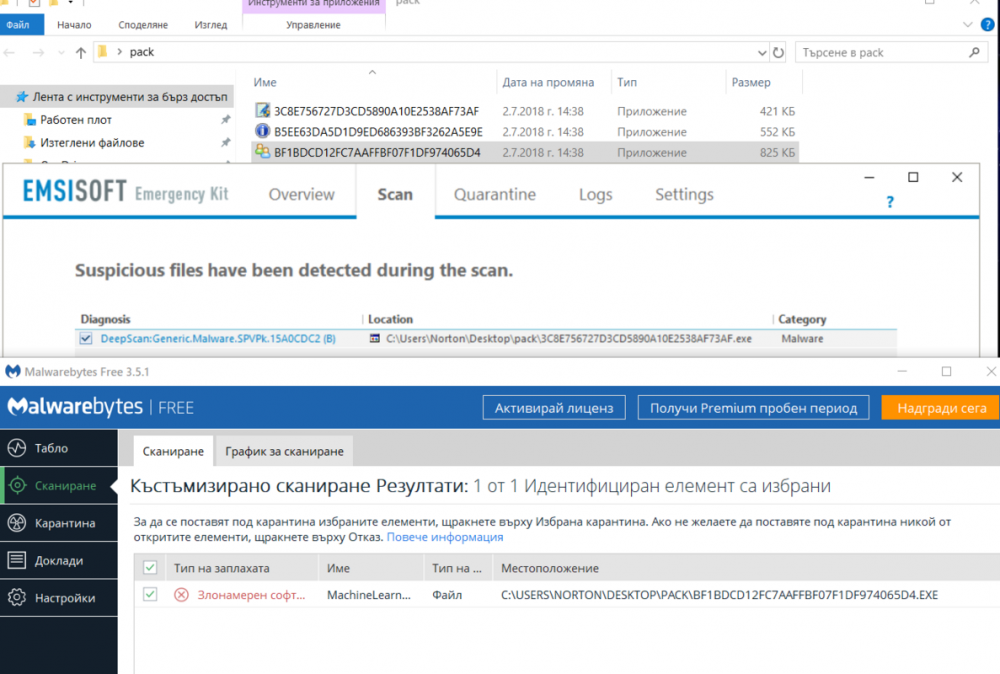
Task: Click the Diagnosis column header in Emsisoft
Action: (105, 319)
